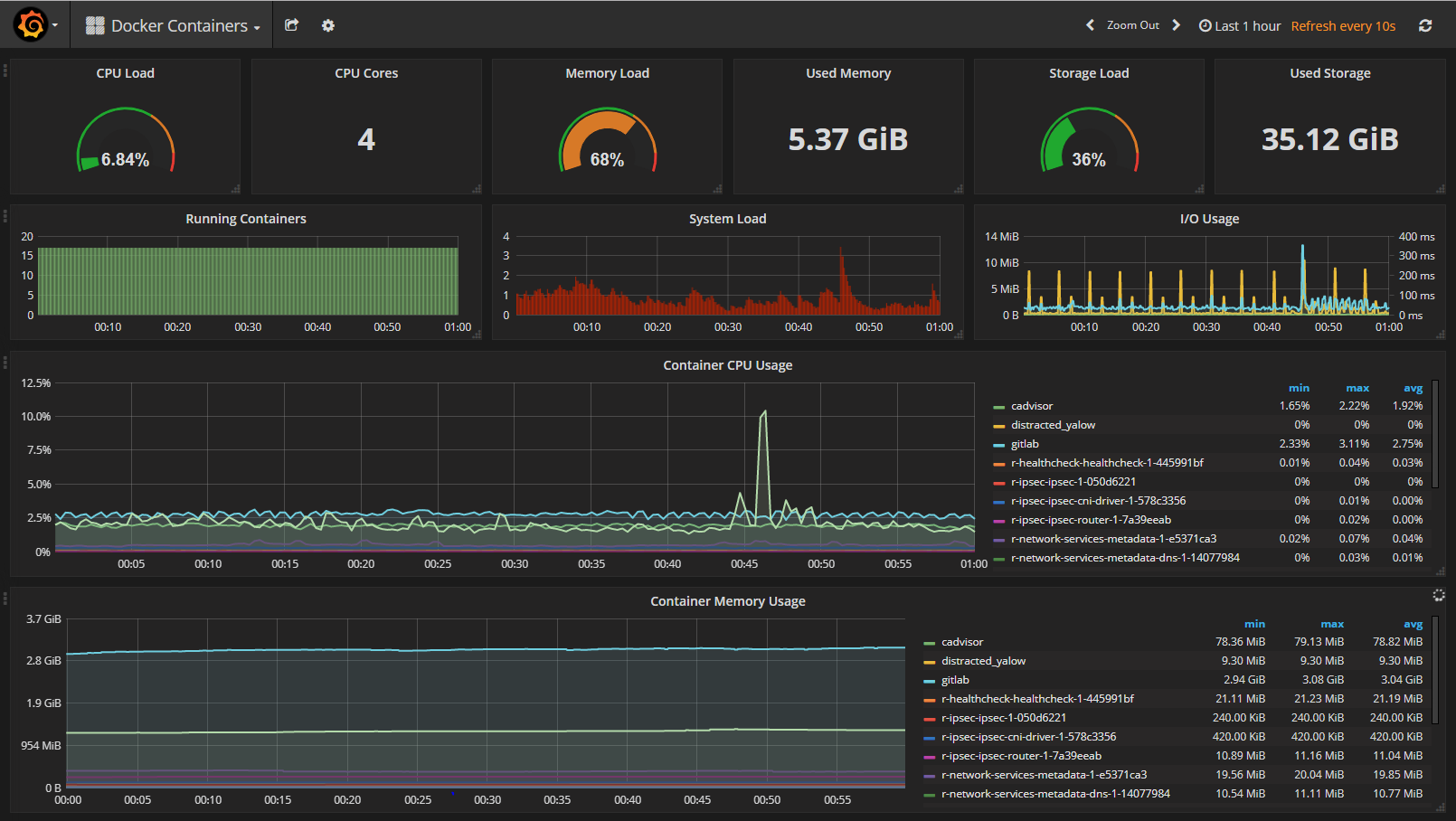Toggle r-healthcheck-healthcheck series in CPU legend

(1107, 463)
